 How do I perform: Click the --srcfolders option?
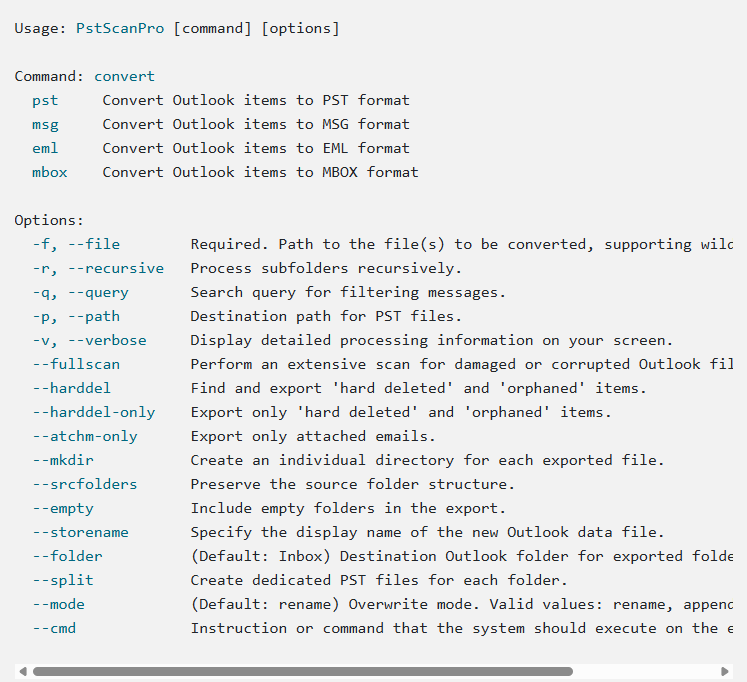(85, 484)
